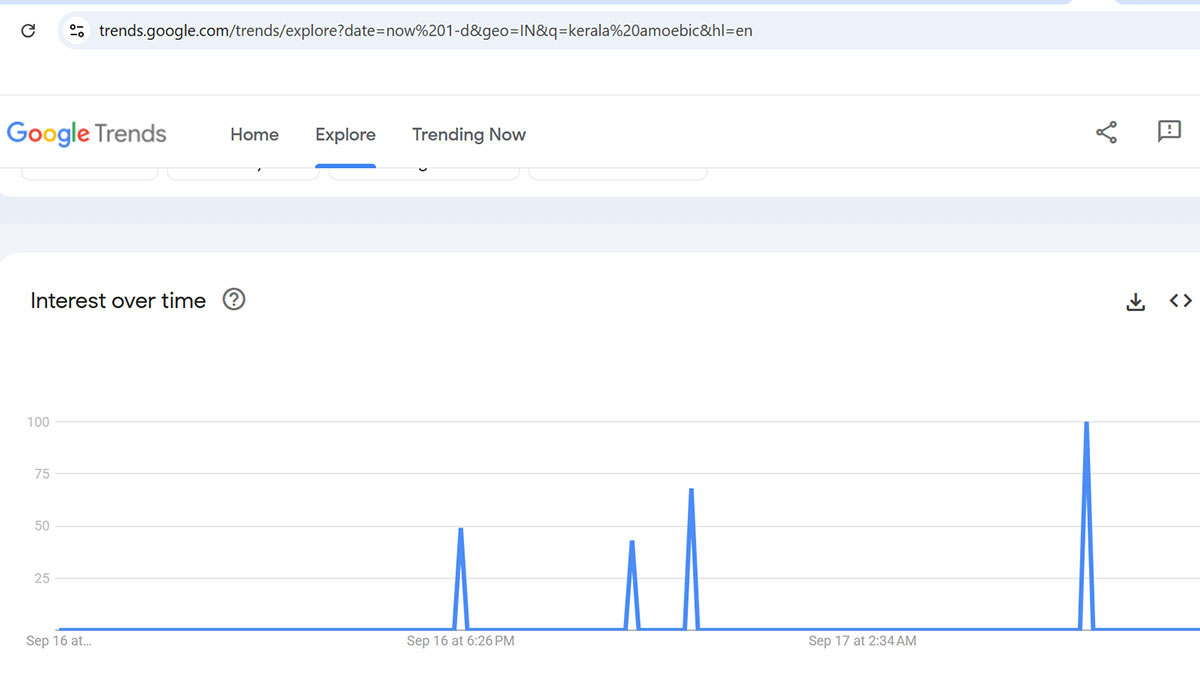Open site information icon in address bar
Image resolution: width=1200 pixels, height=675 pixels.
pyautogui.click(x=77, y=31)
